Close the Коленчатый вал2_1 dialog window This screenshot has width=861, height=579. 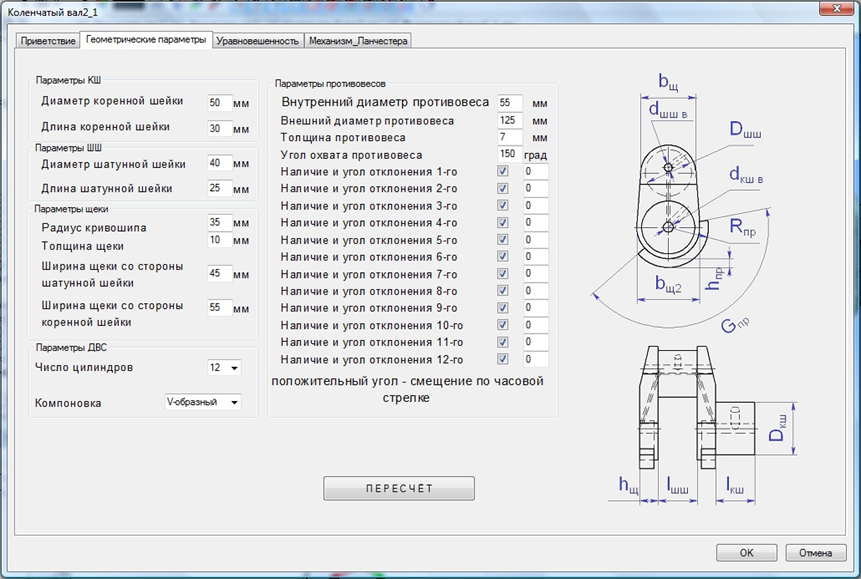tap(837, 9)
